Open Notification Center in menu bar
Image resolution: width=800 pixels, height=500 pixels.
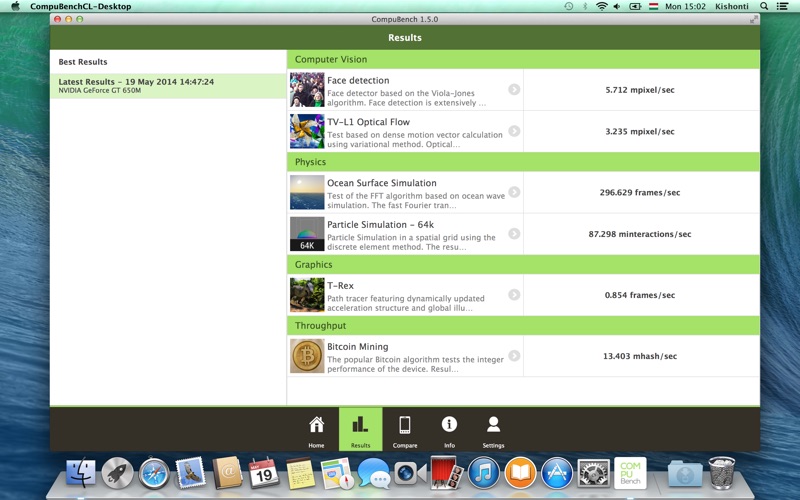pyautogui.click(x=782, y=6)
